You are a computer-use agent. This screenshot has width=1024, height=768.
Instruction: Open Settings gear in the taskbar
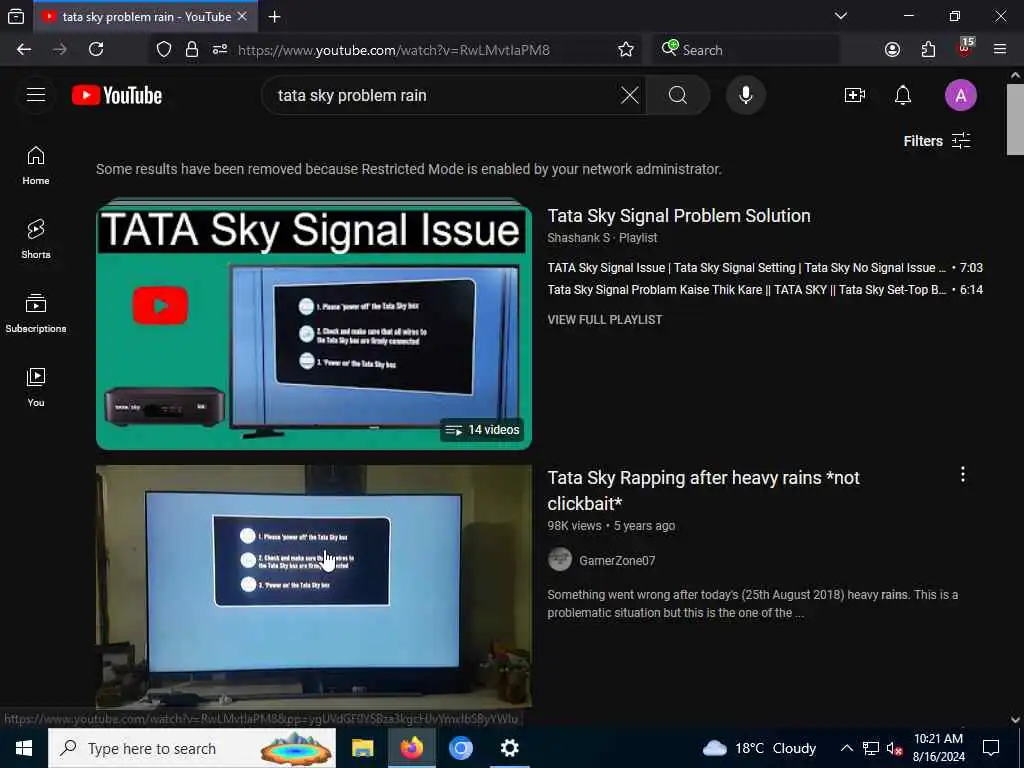509,748
